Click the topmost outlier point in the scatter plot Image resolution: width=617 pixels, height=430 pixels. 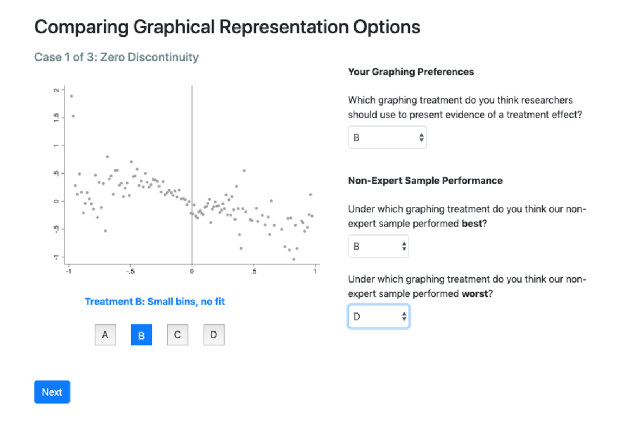pos(71,96)
